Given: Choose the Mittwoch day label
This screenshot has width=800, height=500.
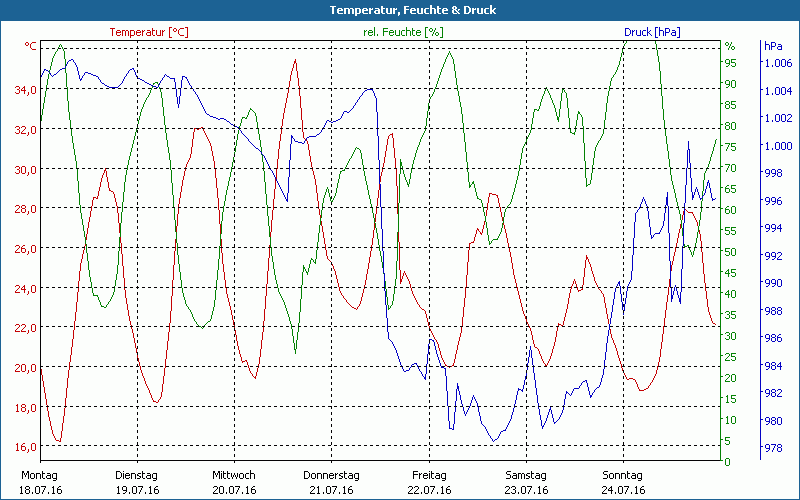Looking at the screenshot, I should click(234, 475).
